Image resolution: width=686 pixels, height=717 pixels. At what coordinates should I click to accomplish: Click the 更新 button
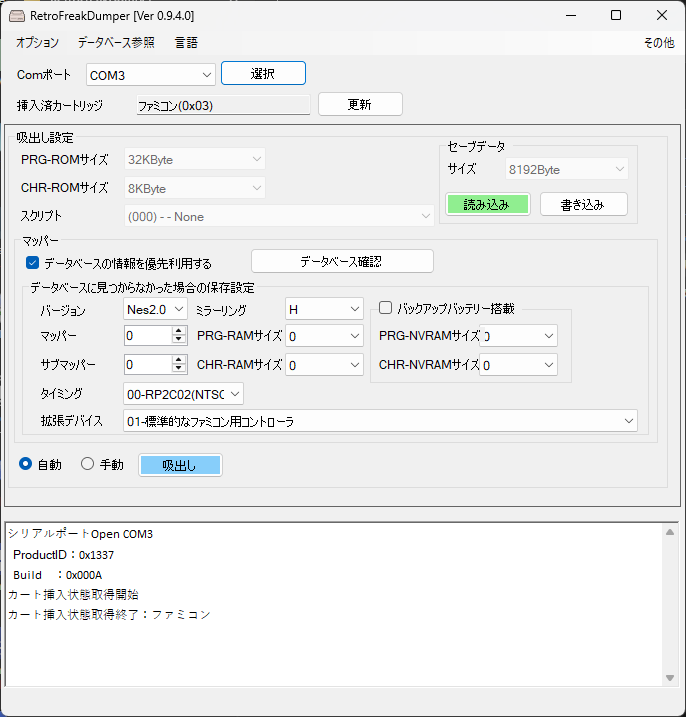tap(360, 104)
